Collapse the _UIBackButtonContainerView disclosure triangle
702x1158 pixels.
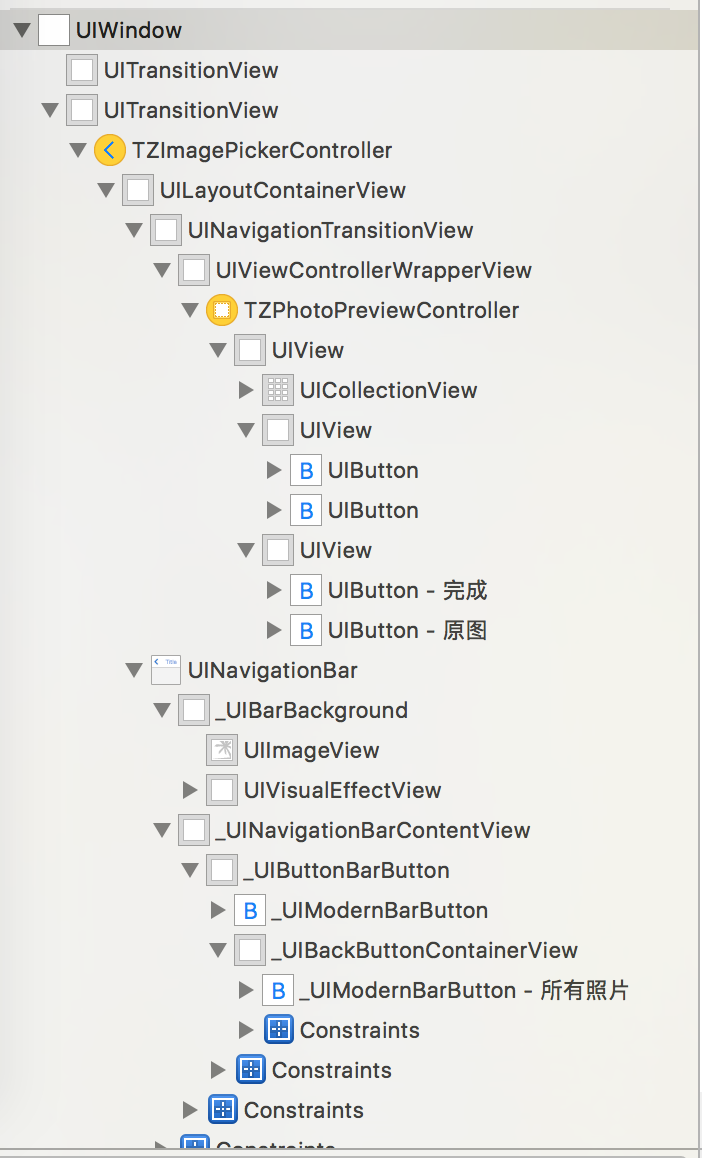(x=218, y=950)
